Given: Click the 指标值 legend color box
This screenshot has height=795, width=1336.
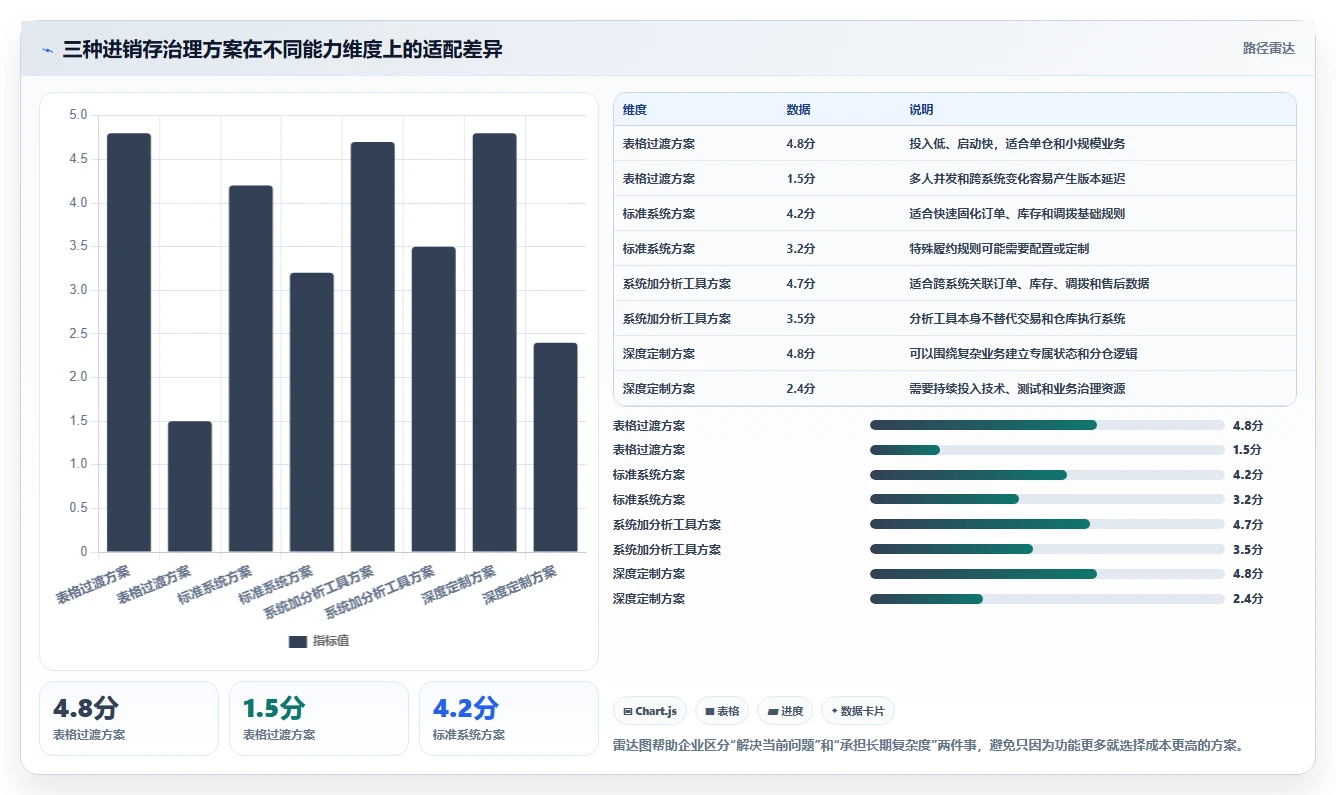Looking at the screenshot, I should point(298,641).
